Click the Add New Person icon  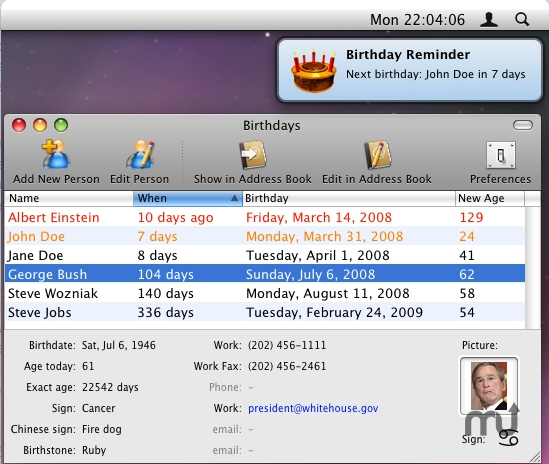[x=56, y=154]
